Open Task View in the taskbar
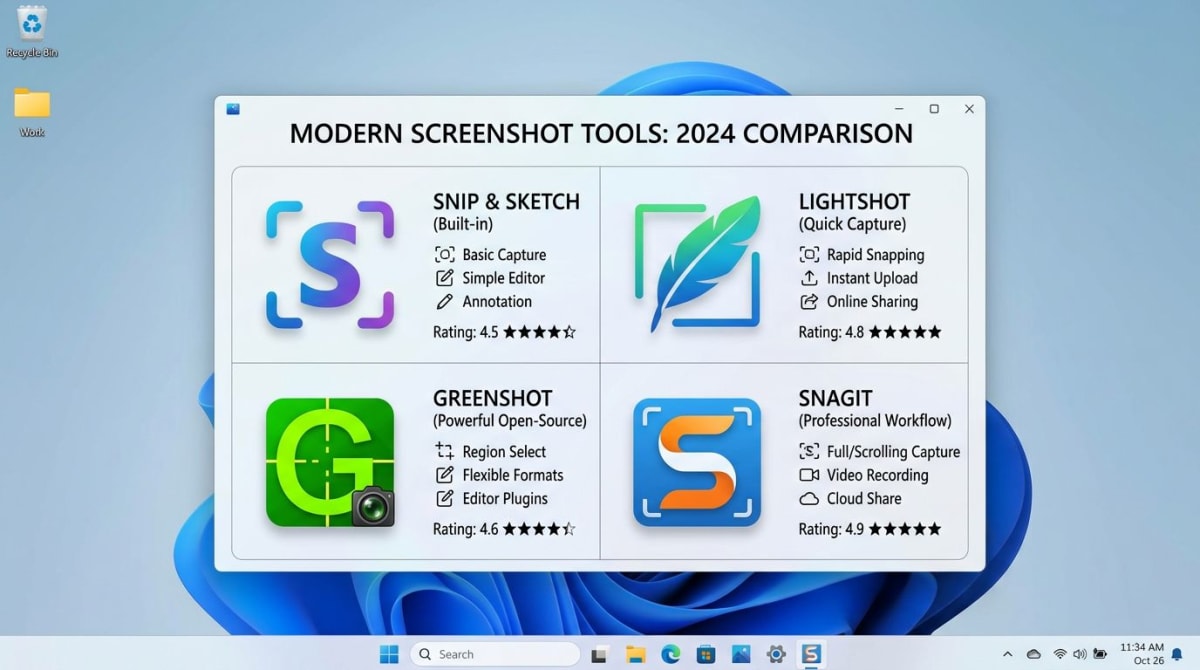1200x670 pixels. tap(599, 655)
